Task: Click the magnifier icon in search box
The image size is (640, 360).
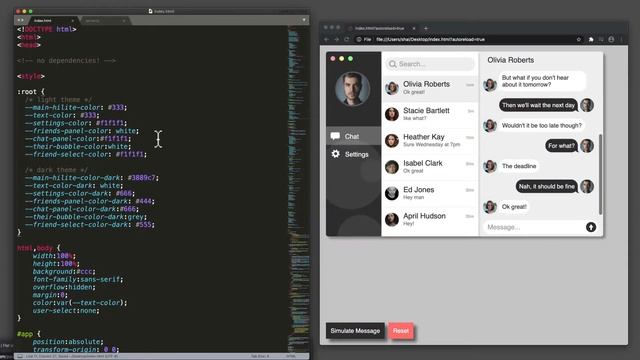Action: (x=393, y=64)
